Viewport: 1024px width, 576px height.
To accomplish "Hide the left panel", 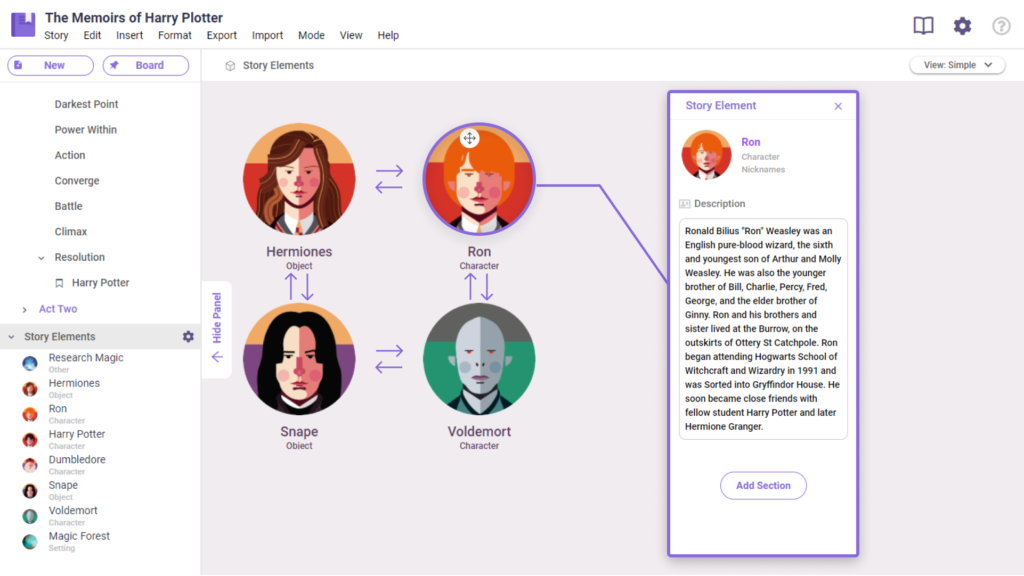I will (217, 329).
